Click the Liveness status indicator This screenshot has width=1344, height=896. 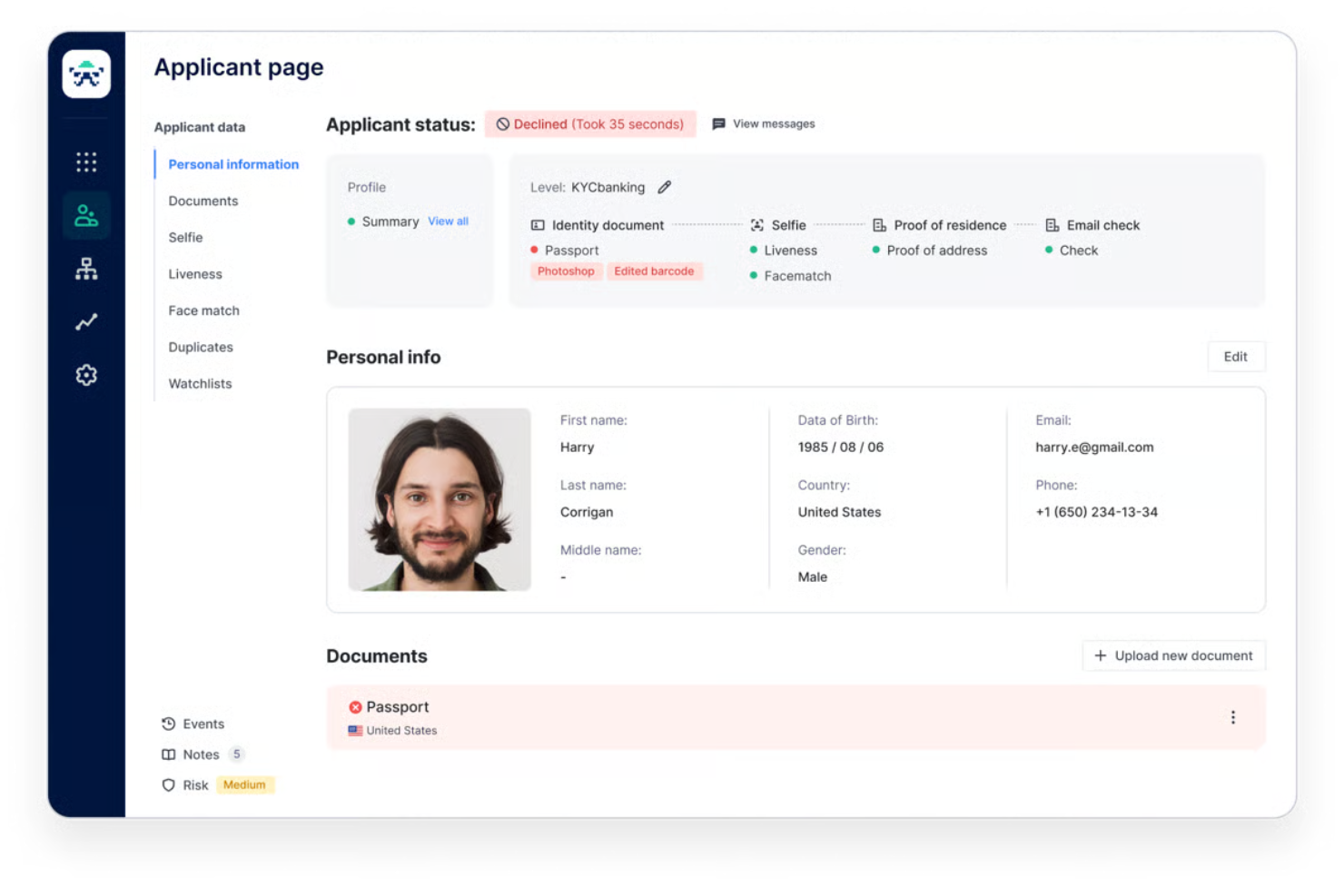tap(754, 251)
